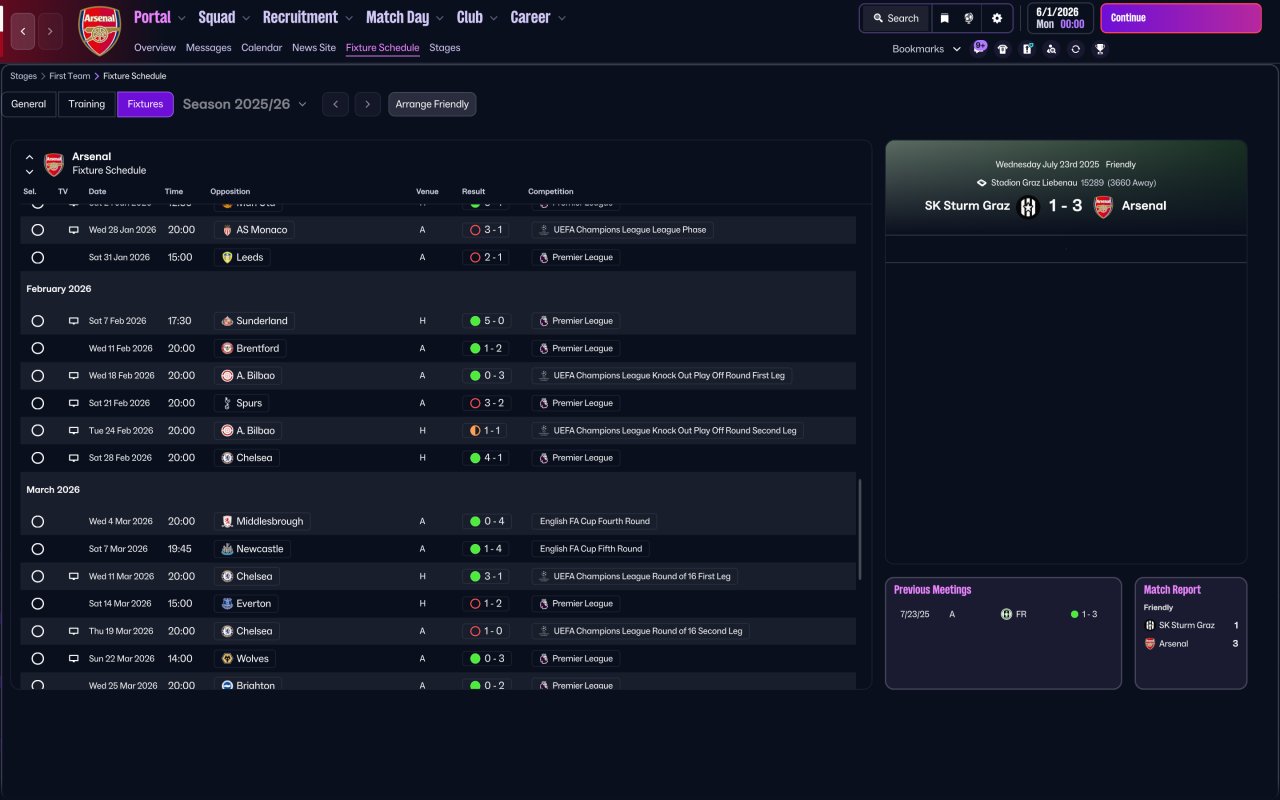Click the Leeds club badge
Image resolution: width=1280 pixels, height=800 pixels.
[x=227, y=257]
